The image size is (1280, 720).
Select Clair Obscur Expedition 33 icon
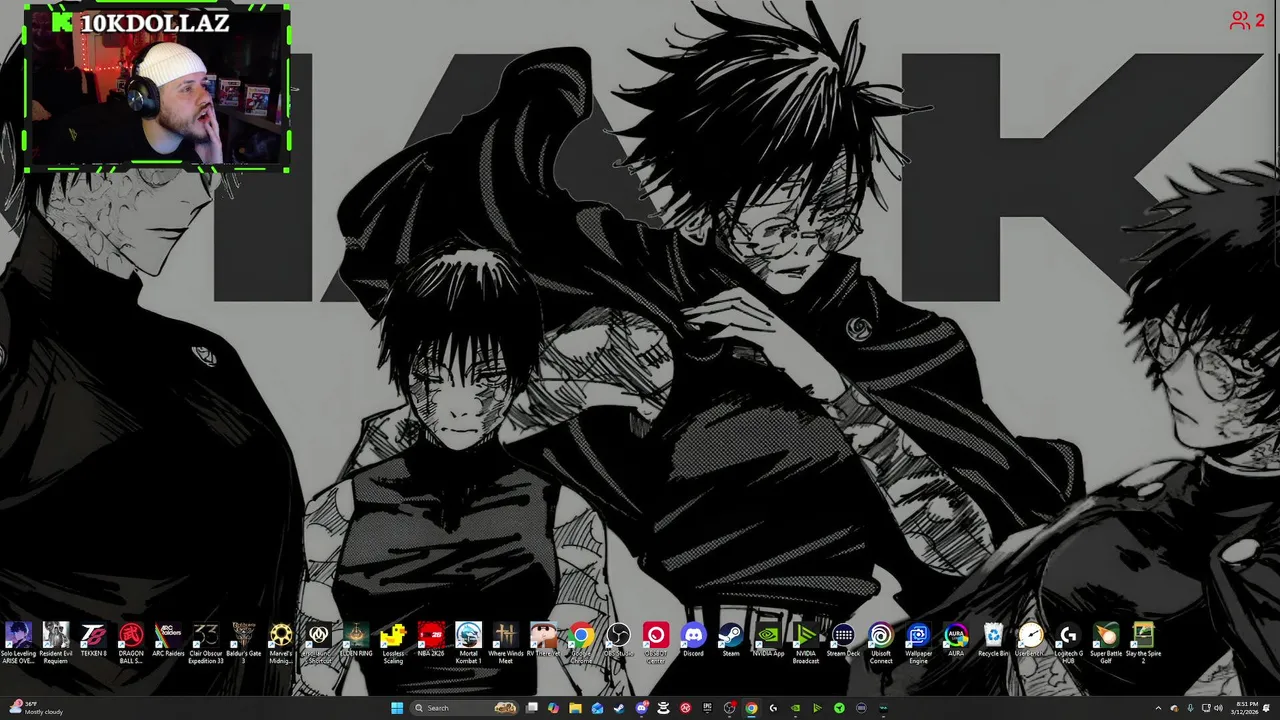click(x=206, y=643)
